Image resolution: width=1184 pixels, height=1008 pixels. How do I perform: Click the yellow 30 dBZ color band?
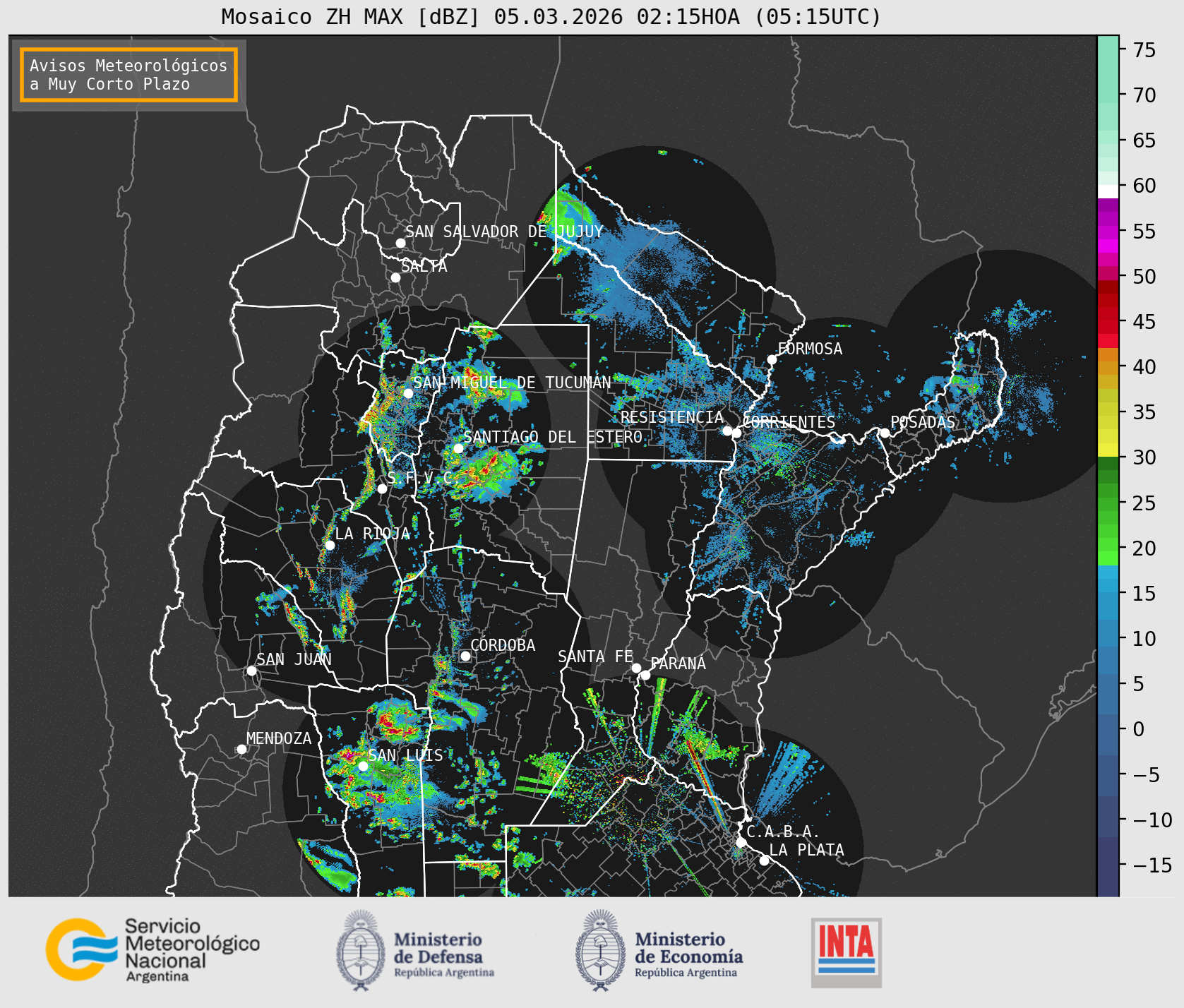point(1108,450)
